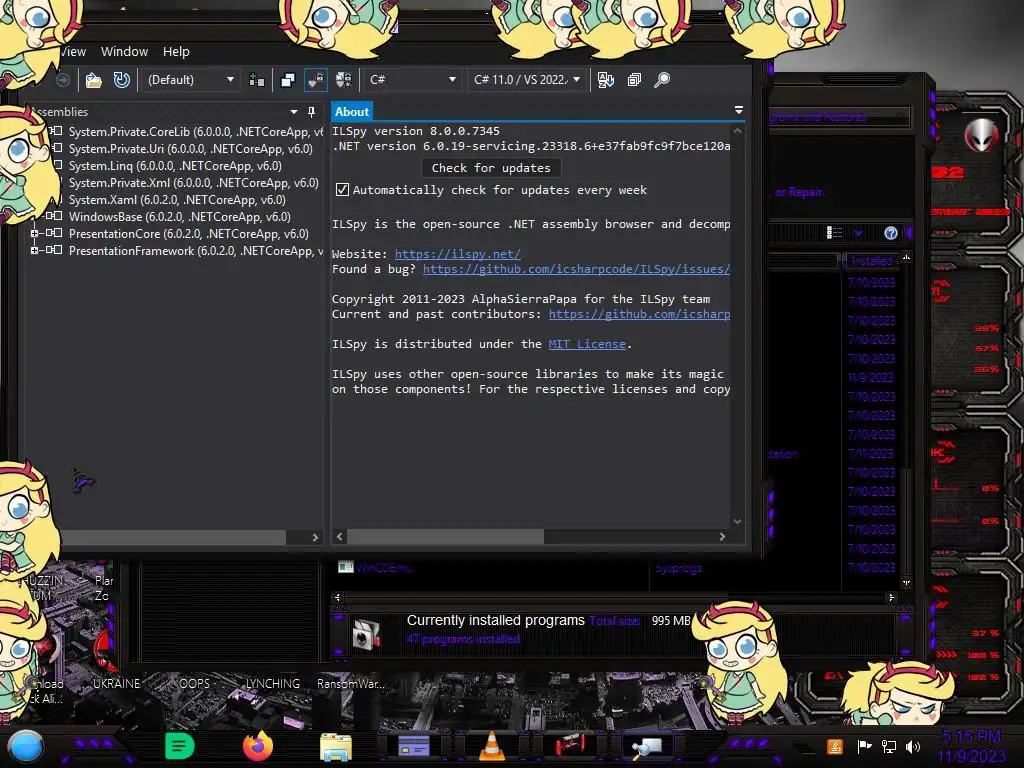Open the C# 11.0 / VS 2022 version dropdown
The height and width of the screenshot is (768, 1024).
(x=528, y=80)
